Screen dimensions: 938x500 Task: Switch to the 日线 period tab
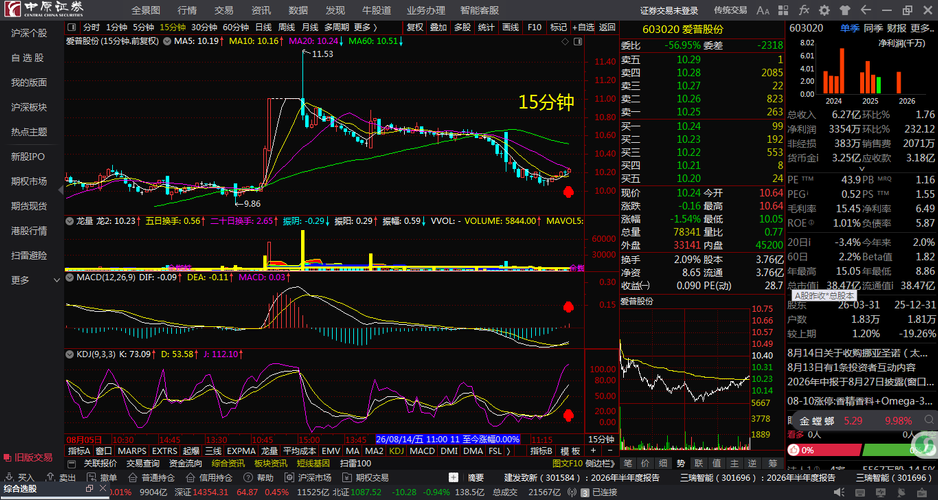tap(263, 27)
